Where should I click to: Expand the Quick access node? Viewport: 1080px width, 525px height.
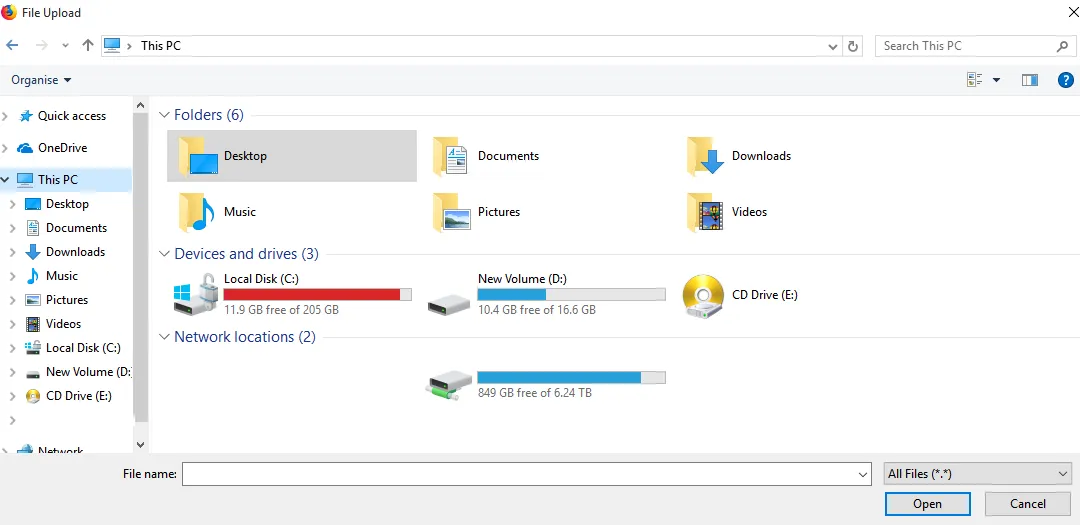tap(6, 116)
